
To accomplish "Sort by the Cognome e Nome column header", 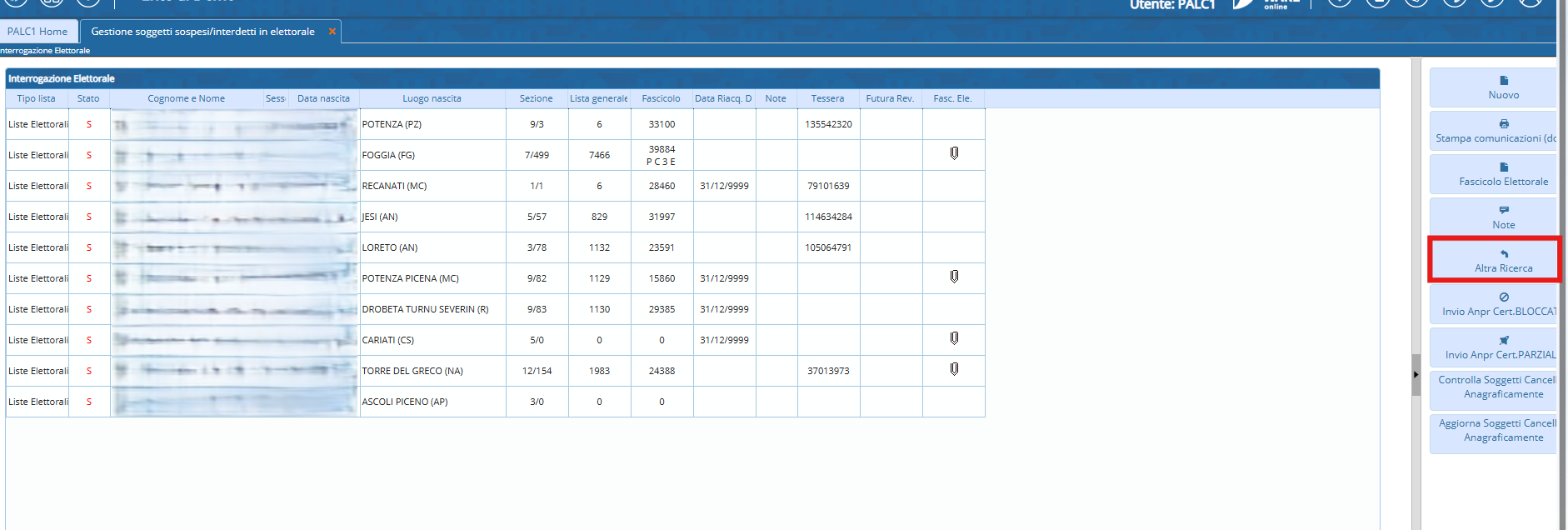I will point(187,98).
